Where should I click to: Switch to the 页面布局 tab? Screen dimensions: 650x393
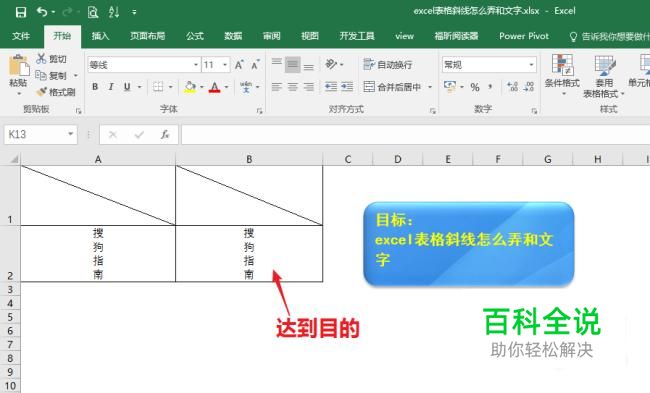coord(148,36)
